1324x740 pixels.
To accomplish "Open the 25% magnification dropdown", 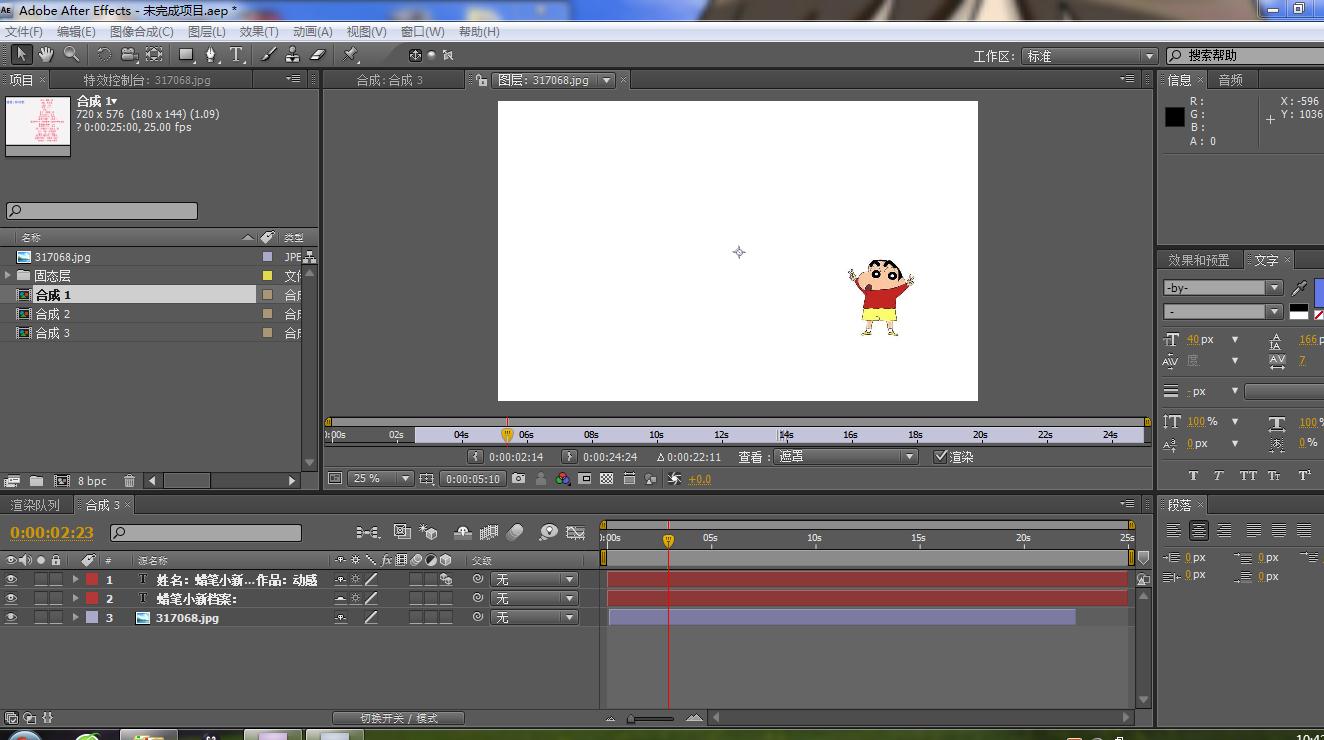I will [380, 479].
